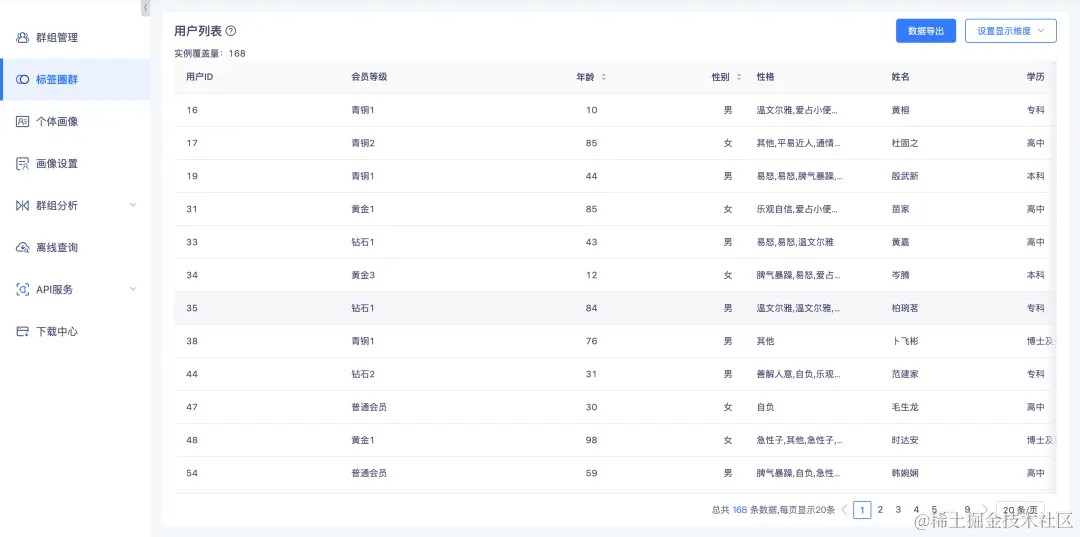
Task: Open 群组管理 menu item
Action: click(75, 38)
